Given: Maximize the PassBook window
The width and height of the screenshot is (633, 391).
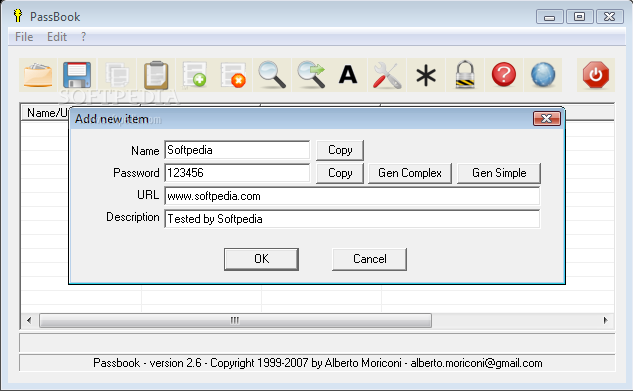Looking at the screenshot, I should pos(579,17).
